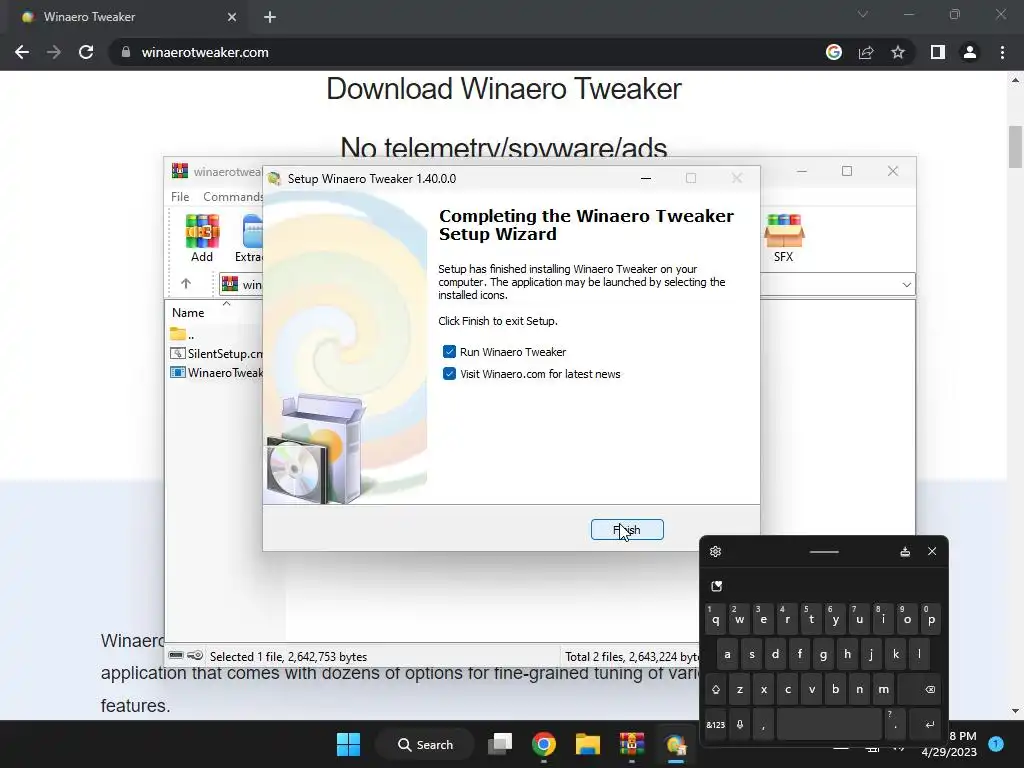Dock the touch keyboard icon
Screen dimensions: 1024x768
(x=905, y=552)
